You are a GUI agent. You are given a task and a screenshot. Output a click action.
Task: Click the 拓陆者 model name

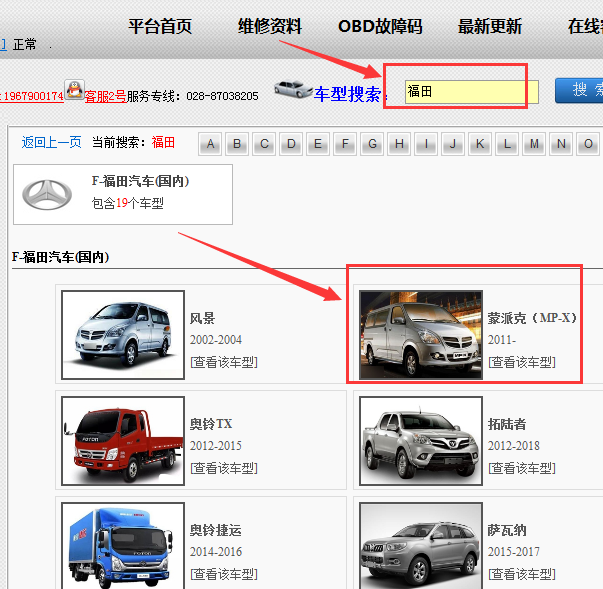tap(507, 424)
